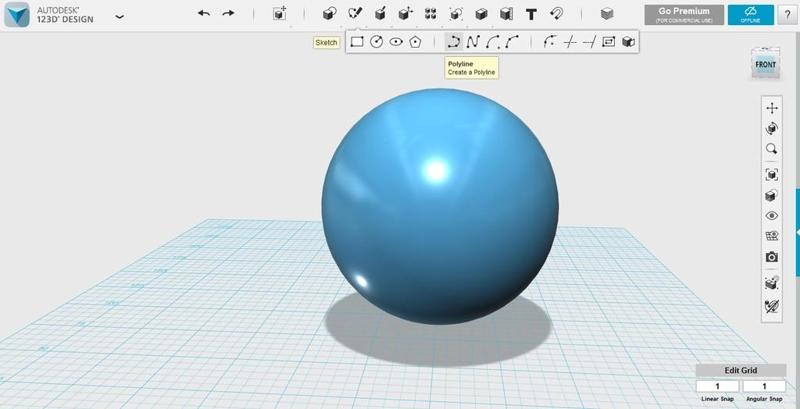Click the Linear Snap value field
The height and width of the screenshot is (409, 800).
pos(717,386)
